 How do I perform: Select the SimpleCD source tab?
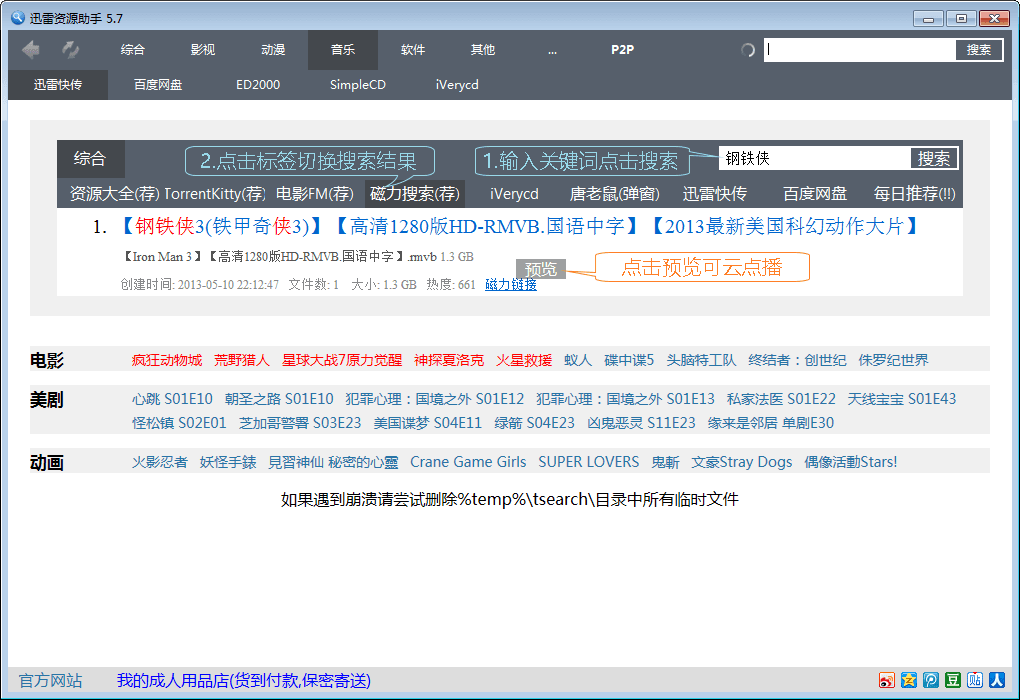(x=358, y=85)
